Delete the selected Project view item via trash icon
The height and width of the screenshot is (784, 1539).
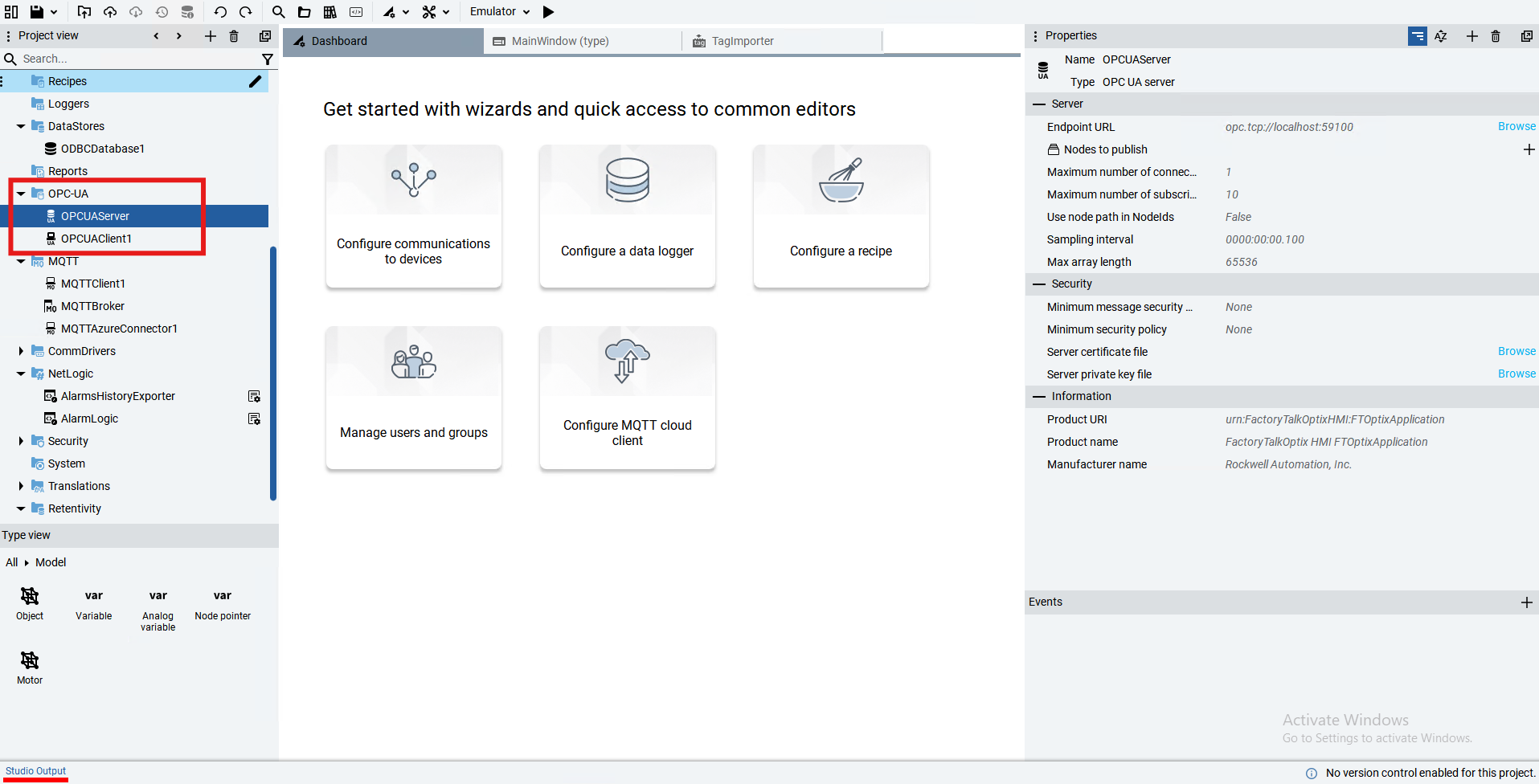[234, 36]
